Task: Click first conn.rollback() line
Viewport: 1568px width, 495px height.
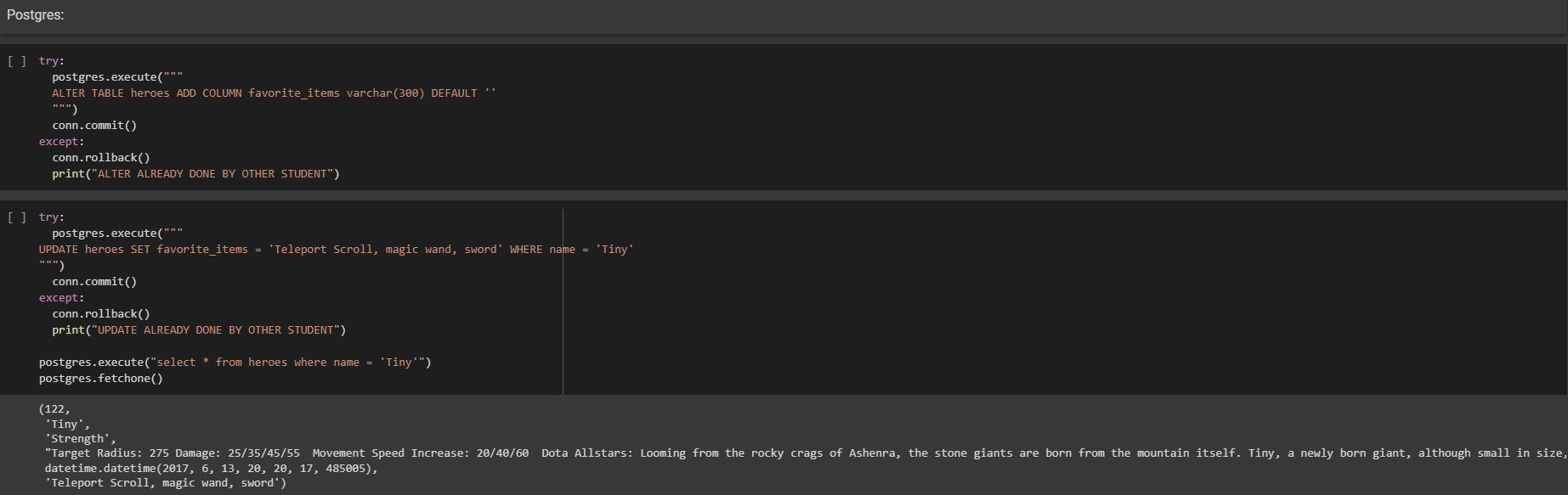Action: point(101,158)
